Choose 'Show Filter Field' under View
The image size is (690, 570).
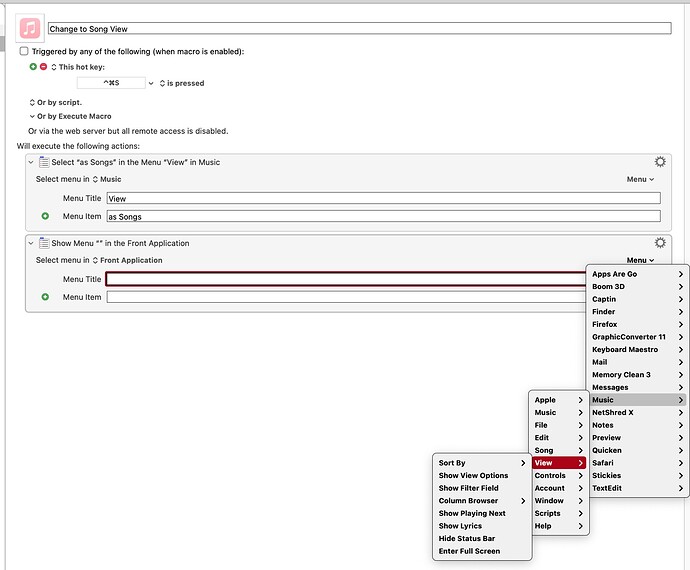click(x=482, y=488)
